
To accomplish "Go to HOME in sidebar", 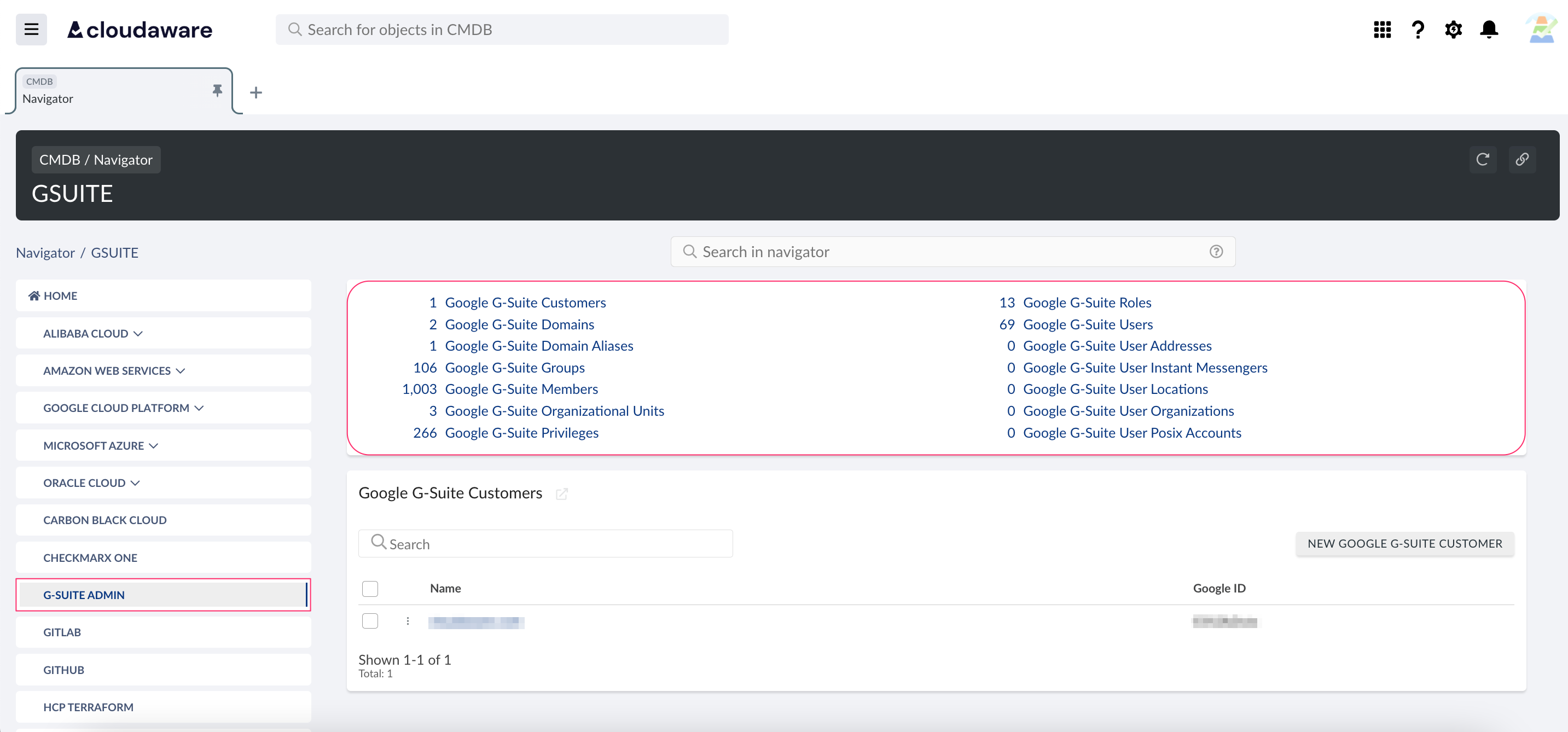I will click(x=163, y=296).
